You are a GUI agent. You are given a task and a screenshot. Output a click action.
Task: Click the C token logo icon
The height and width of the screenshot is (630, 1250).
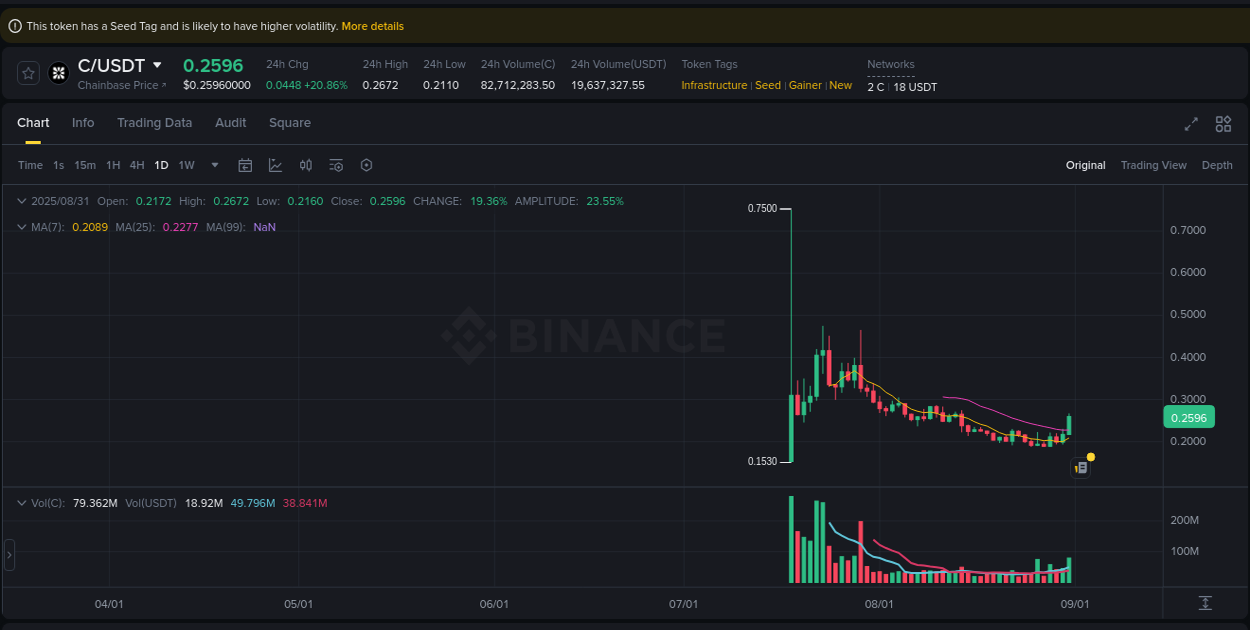pyautogui.click(x=58, y=72)
